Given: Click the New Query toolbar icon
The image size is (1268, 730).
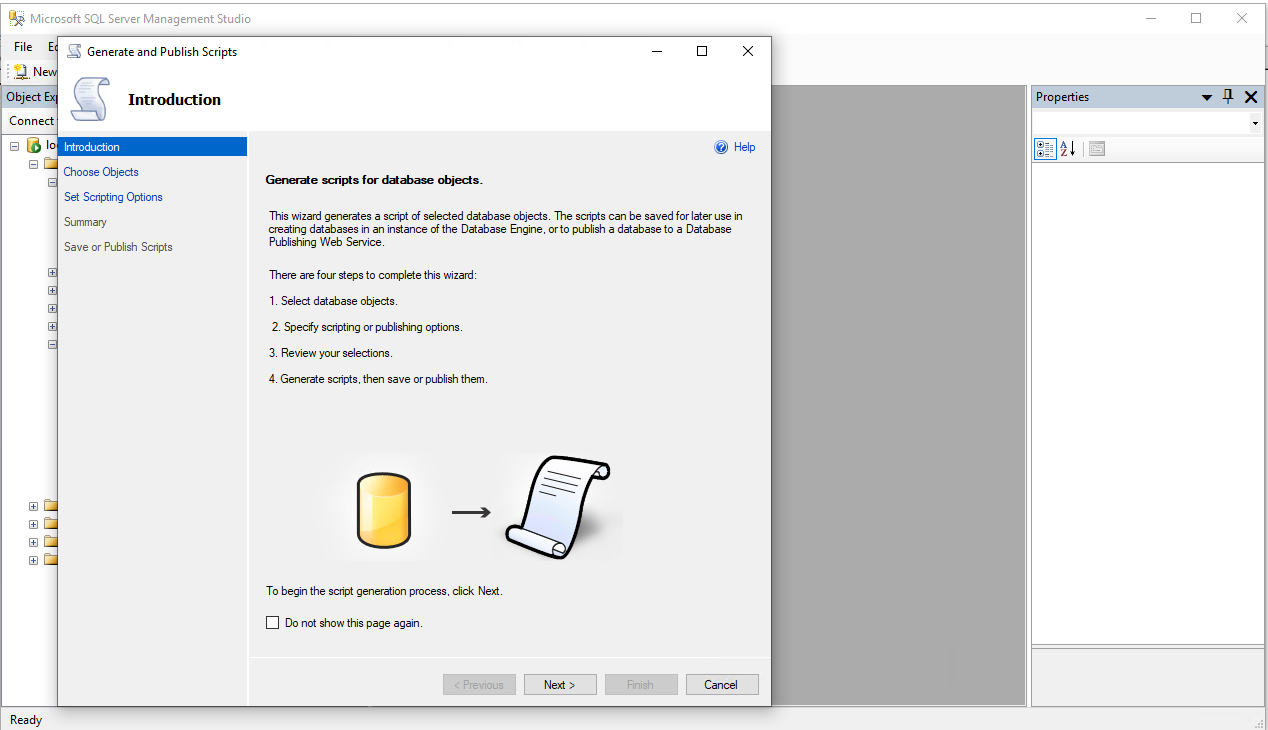Looking at the screenshot, I should click(21, 72).
